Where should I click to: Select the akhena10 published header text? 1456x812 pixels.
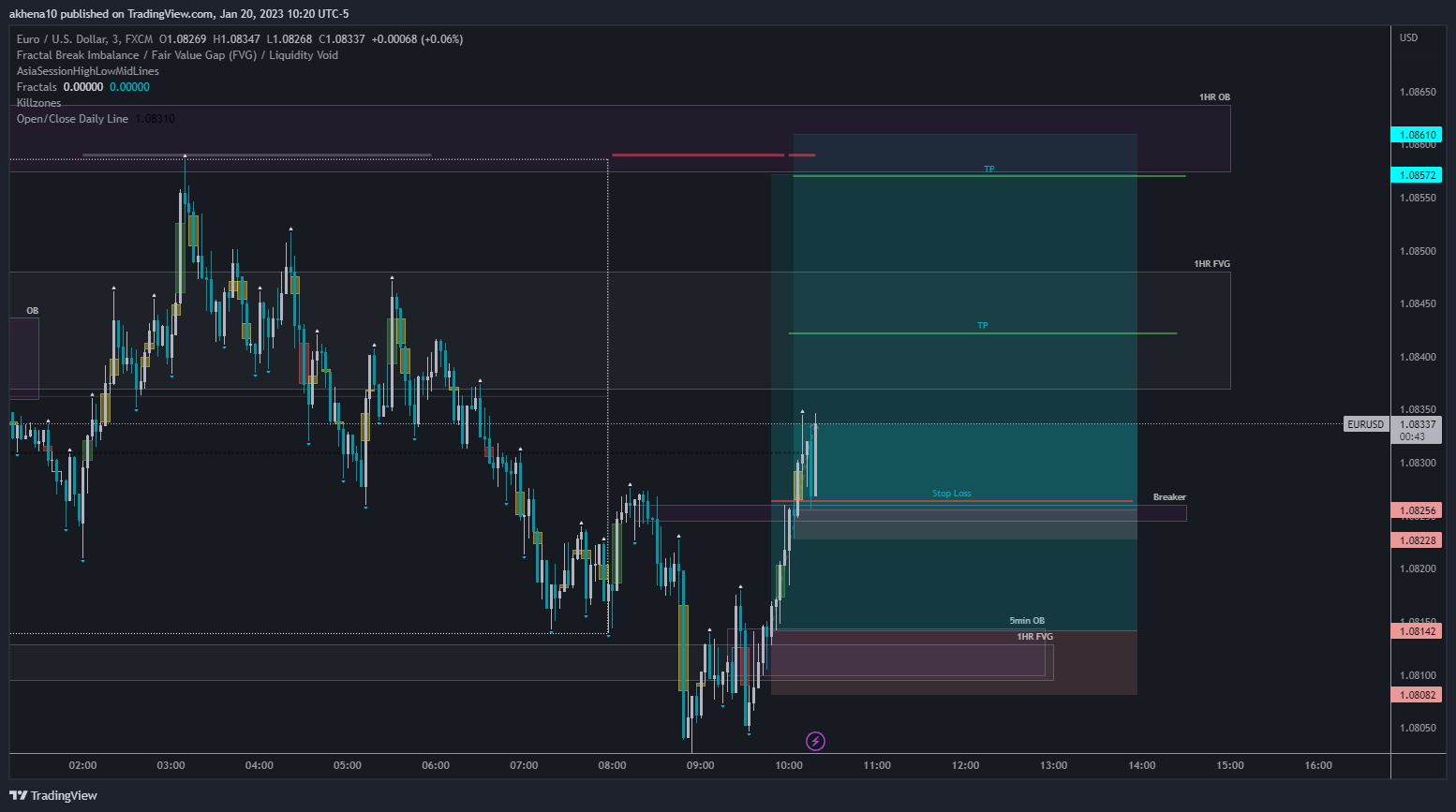(x=179, y=14)
